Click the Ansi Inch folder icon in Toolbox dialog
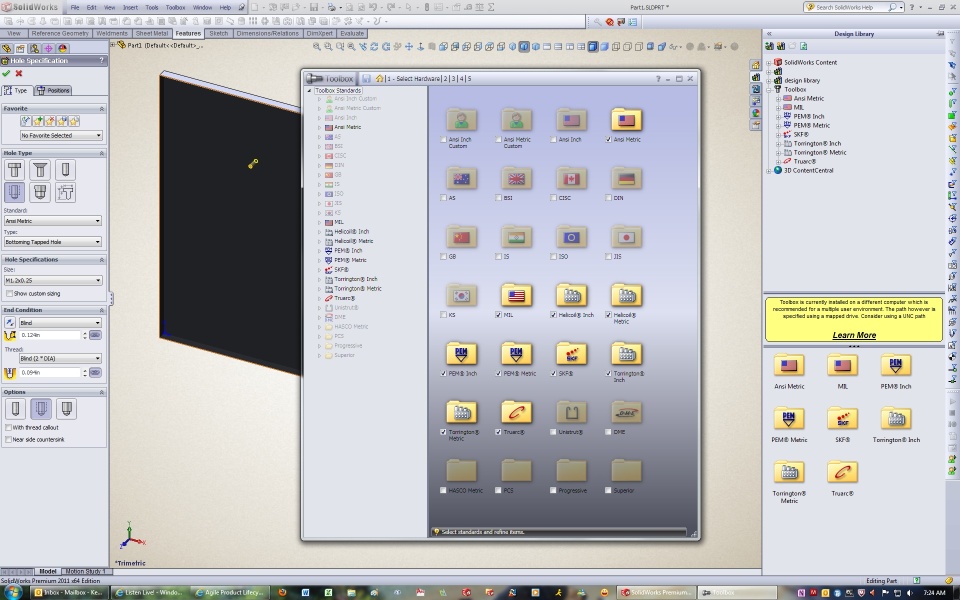The width and height of the screenshot is (960, 600). click(x=571, y=120)
